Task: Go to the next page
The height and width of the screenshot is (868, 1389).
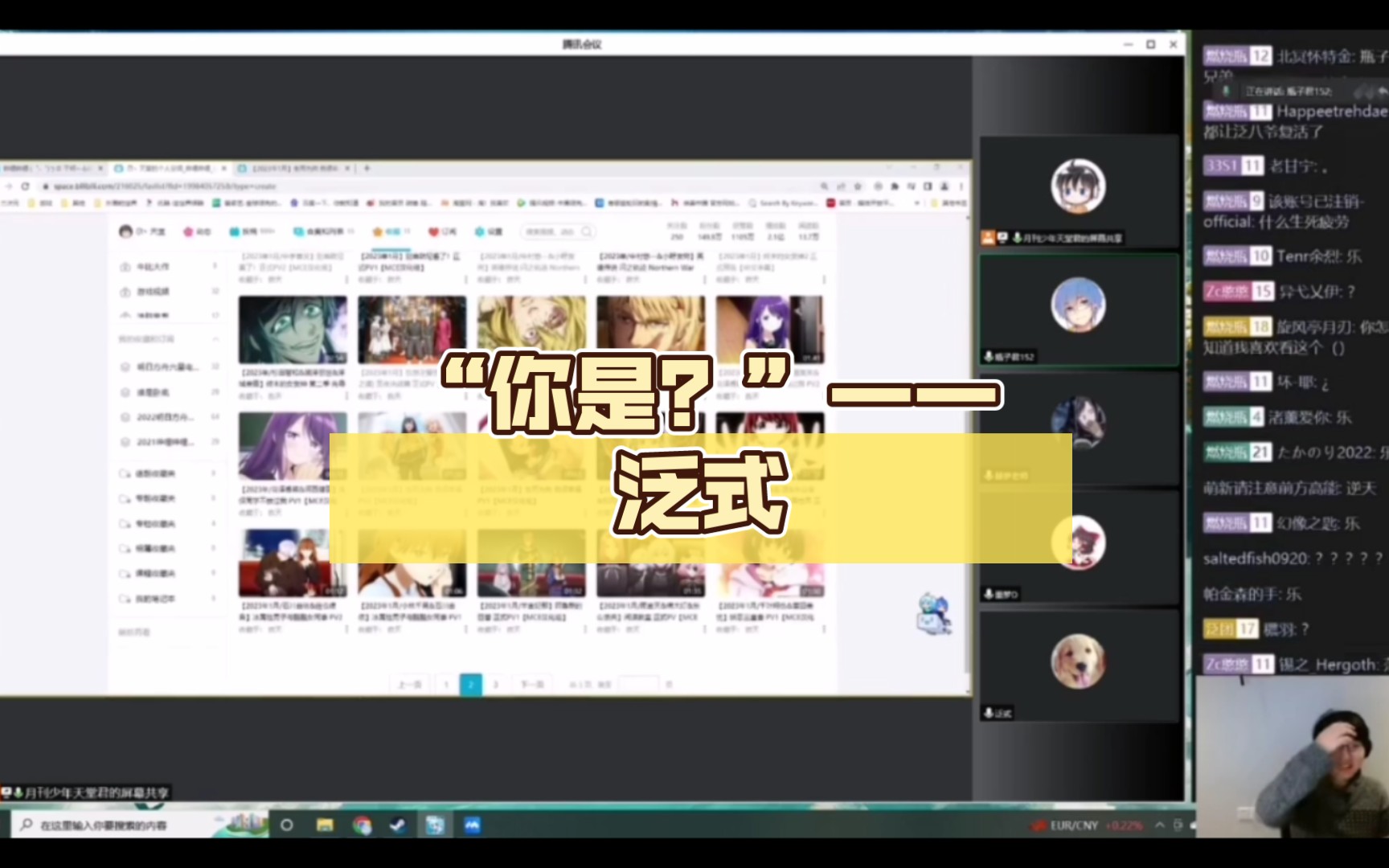Action: click(x=532, y=685)
